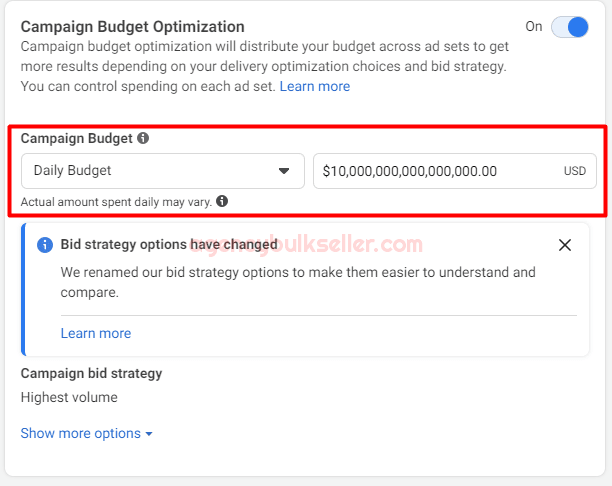Image resolution: width=612 pixels, height=486 pixels.
Task: Click the Campaign Budget section label
Action: click(76, 138)
